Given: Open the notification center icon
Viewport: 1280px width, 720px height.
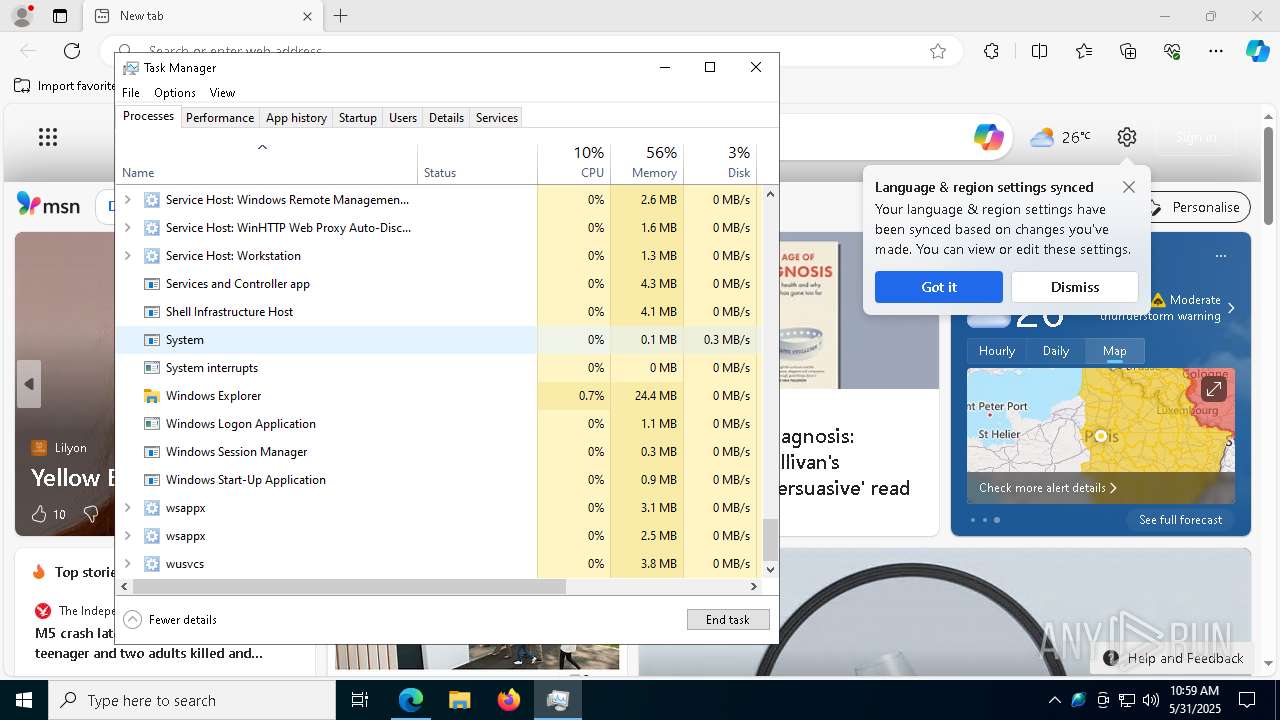Looking at the screenshot, I should point(1247,700).
